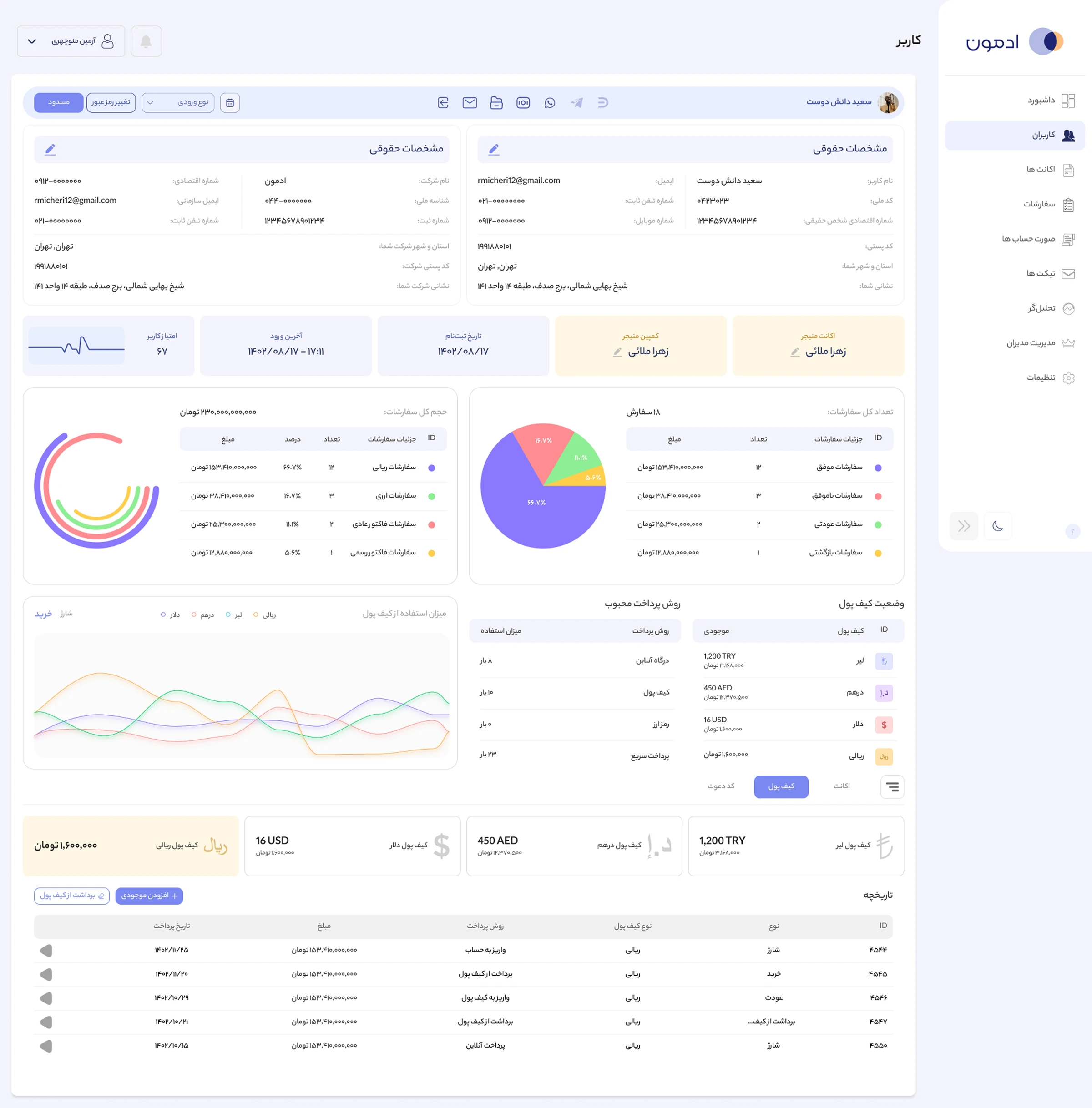Edit کمپین منیجر pencil icon
The width and height of the screenshot is (1092, 1108).
click(618, 352)
